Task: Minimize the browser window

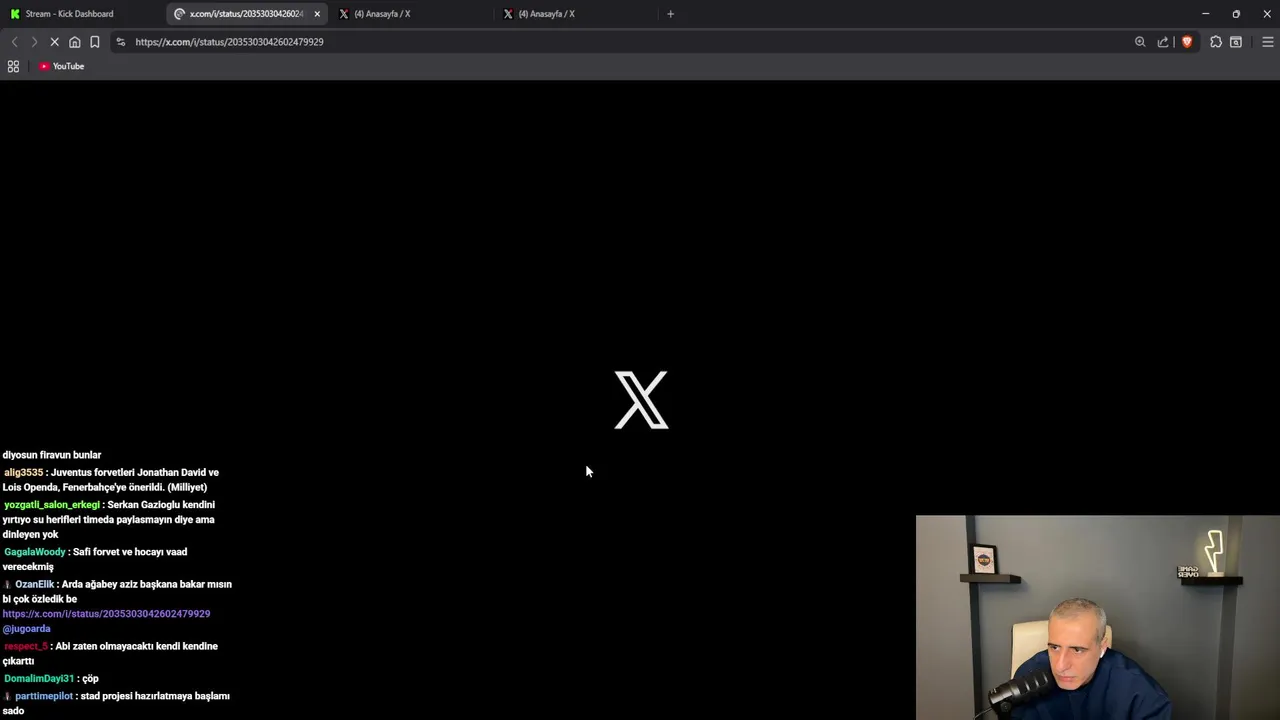Action: (x=1205, y=14)
